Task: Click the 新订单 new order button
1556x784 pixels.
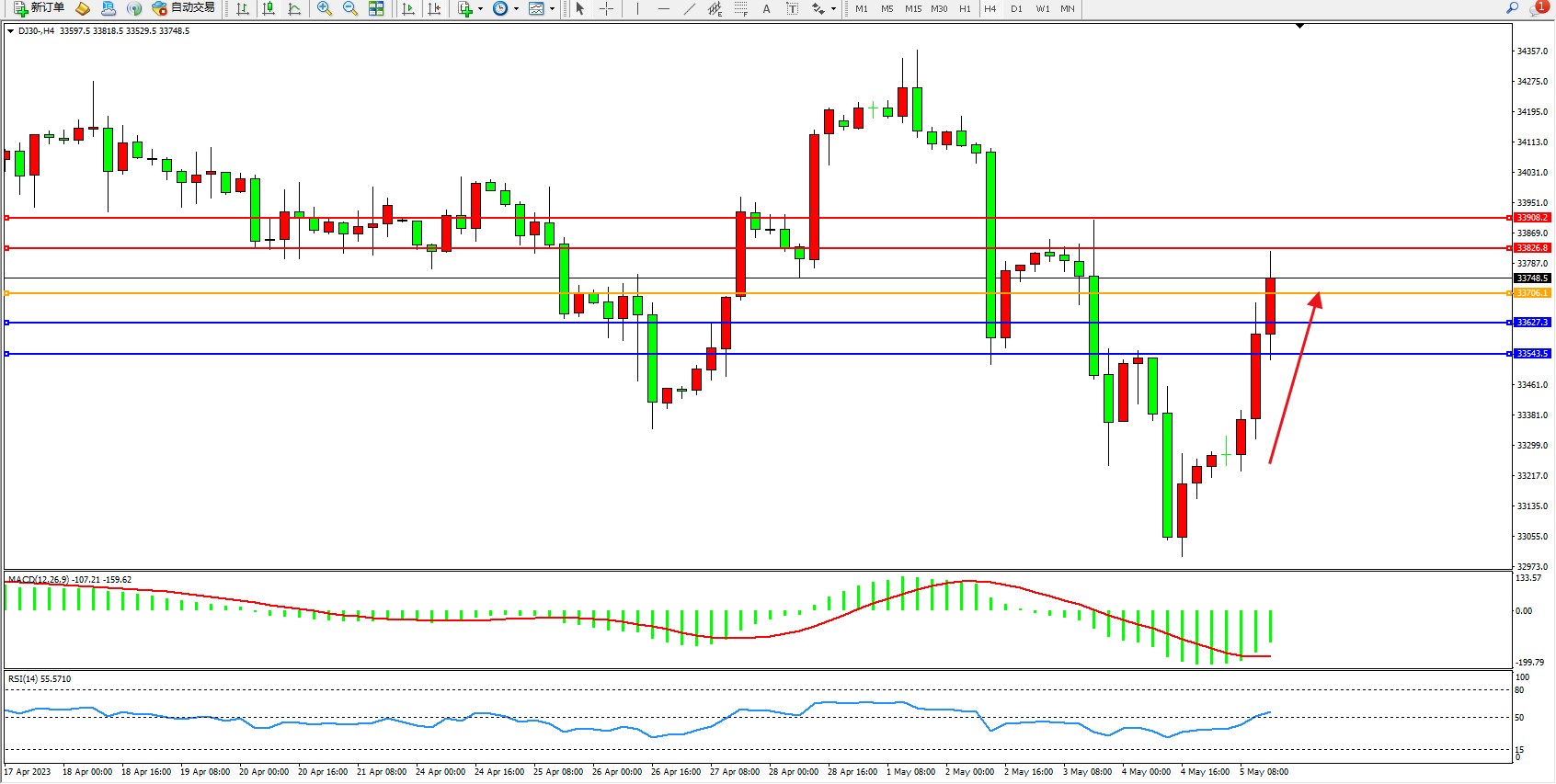Action: (40, 8)
